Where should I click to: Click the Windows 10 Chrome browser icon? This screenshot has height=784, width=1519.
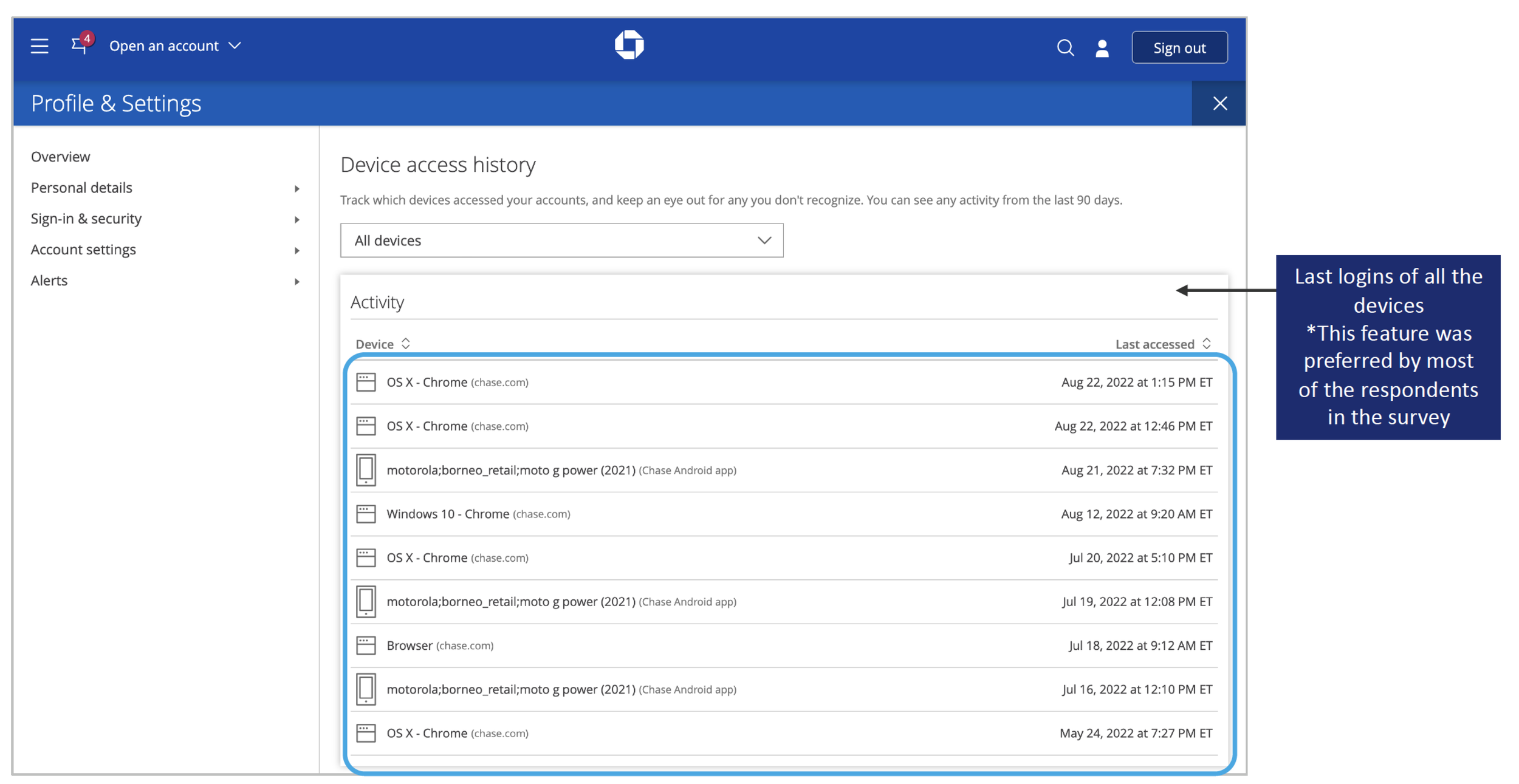(x=366, y=514)
